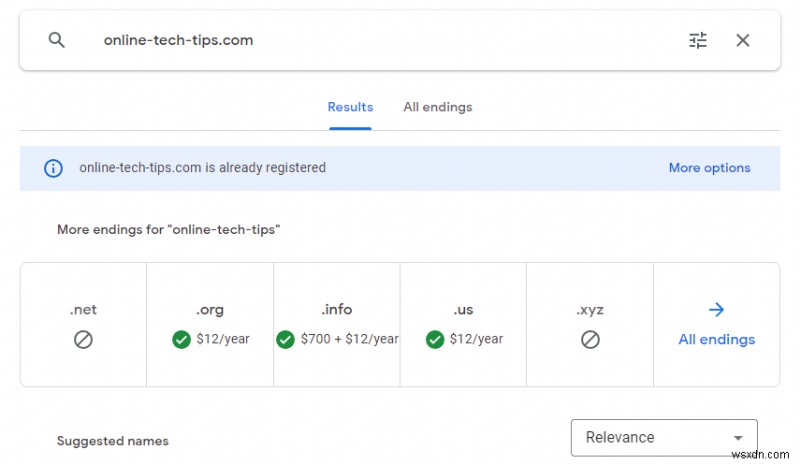Click the green check under .org
800x464 pixels.
181,339
